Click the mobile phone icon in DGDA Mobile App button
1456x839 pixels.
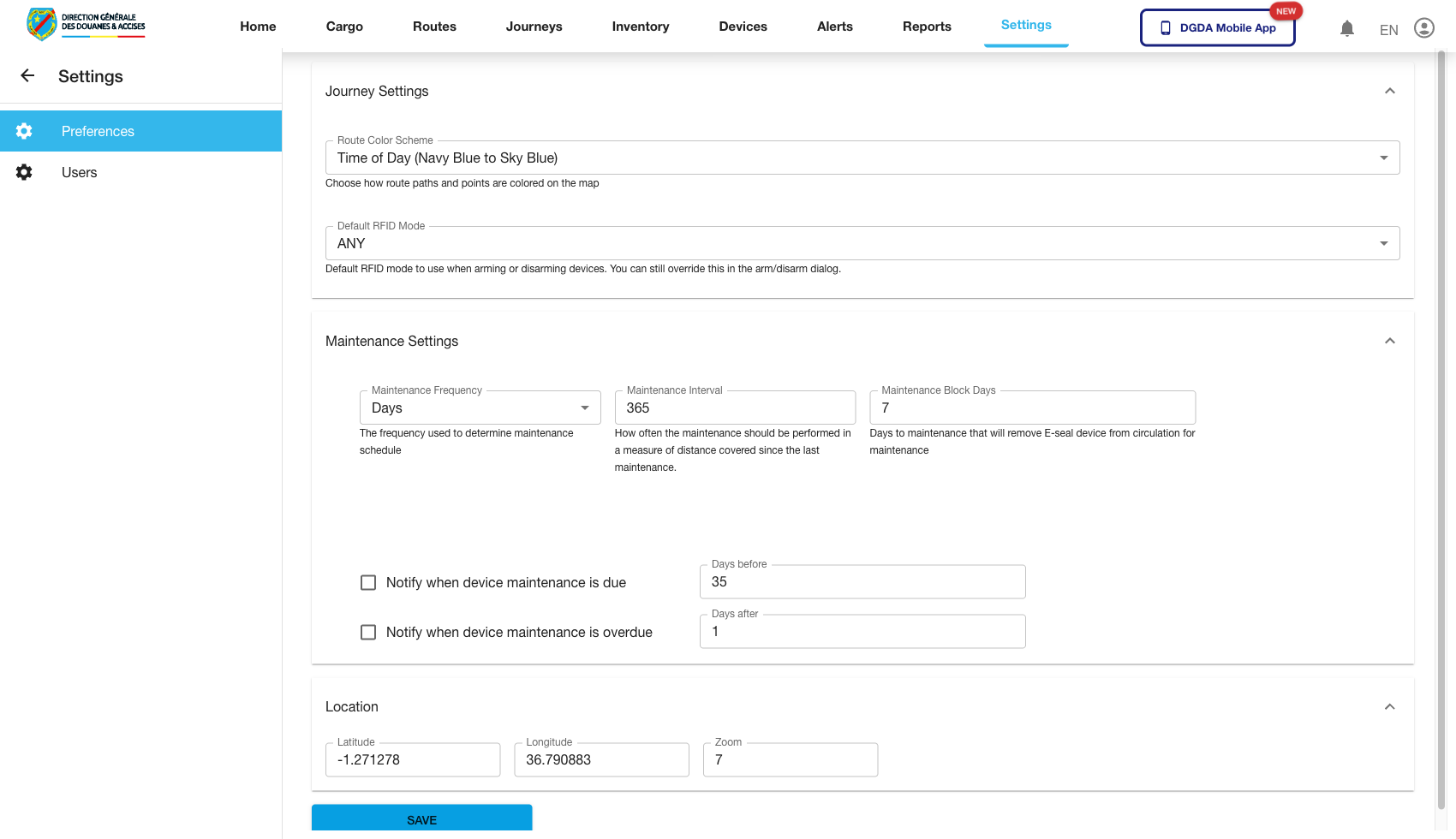tap(1165, 27)
